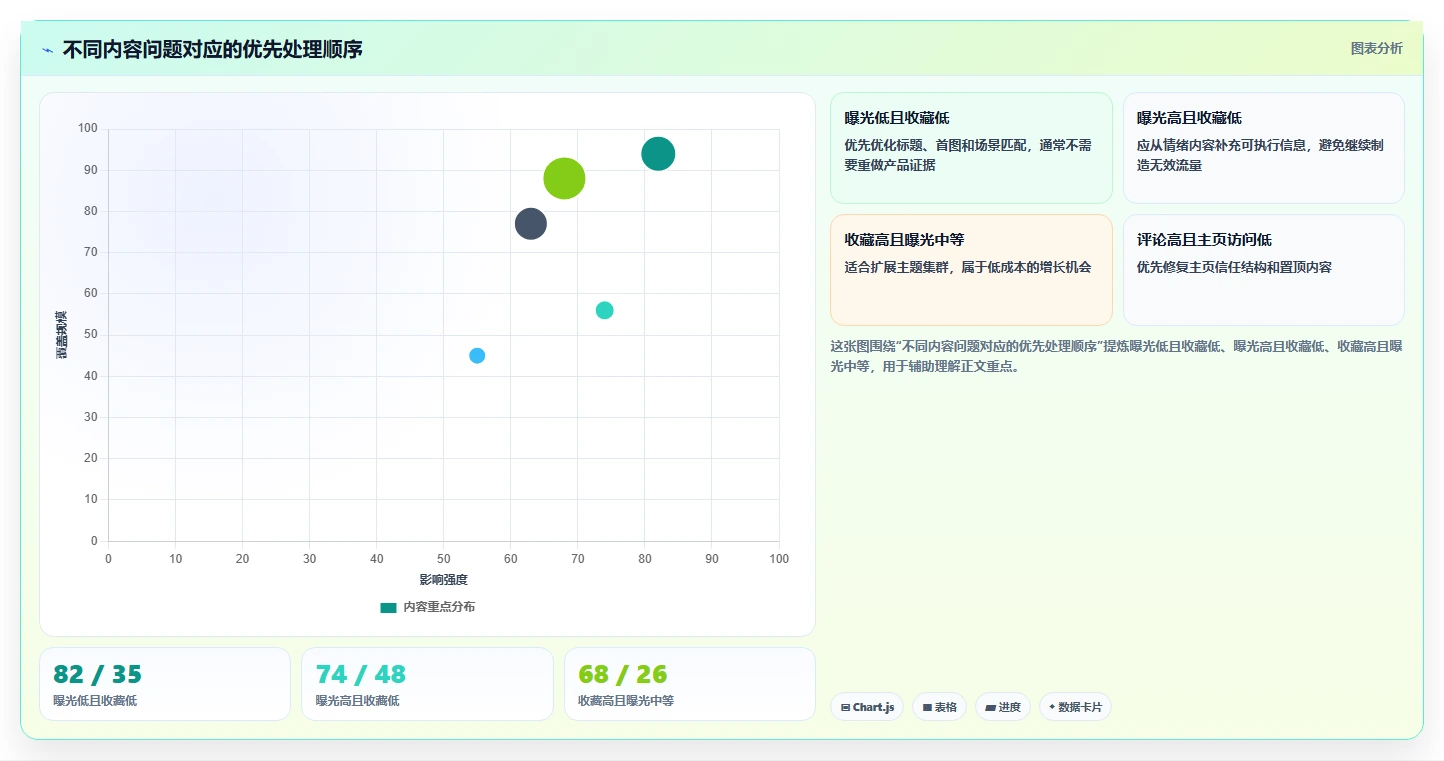
Task: Click the 74 / 48 stat card
Action: (427, 684)
